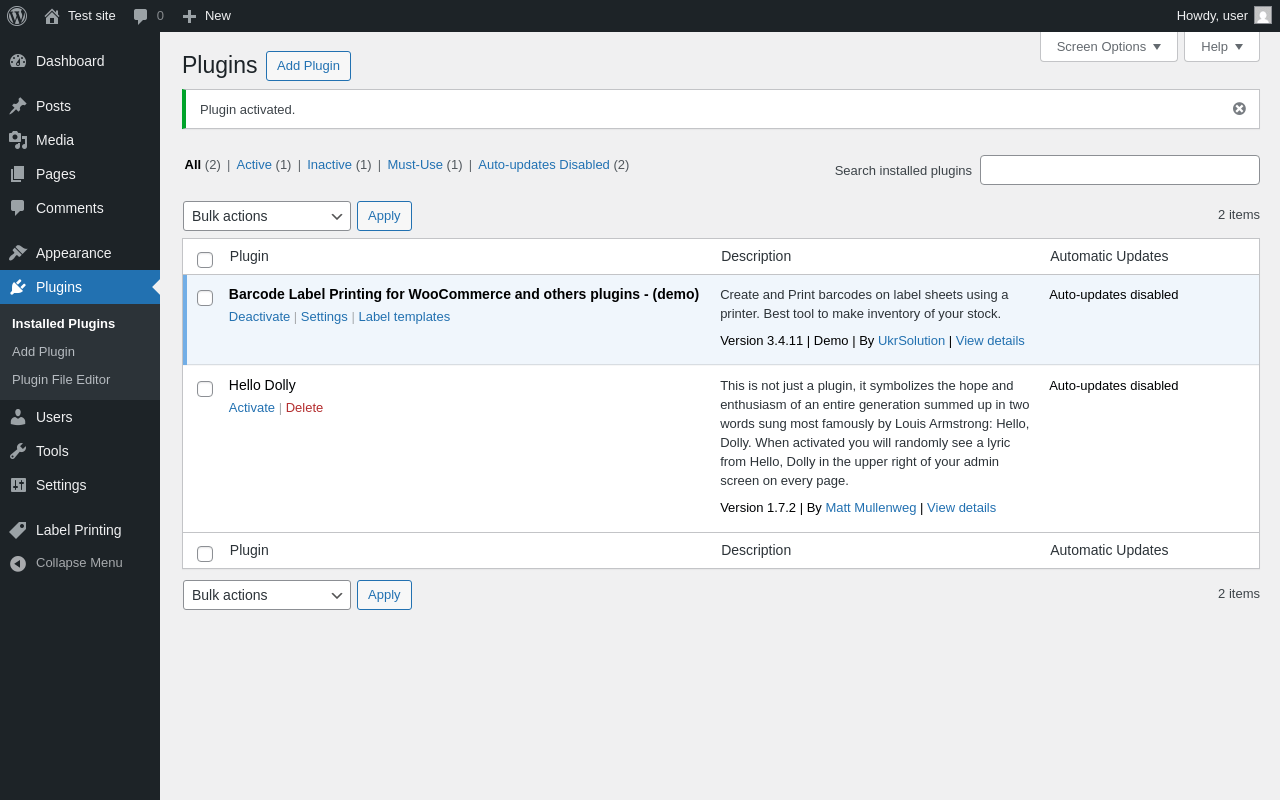Screen dimensions: 1280x800
Task: Expand the Help tab
Action: coord(1221,46)
